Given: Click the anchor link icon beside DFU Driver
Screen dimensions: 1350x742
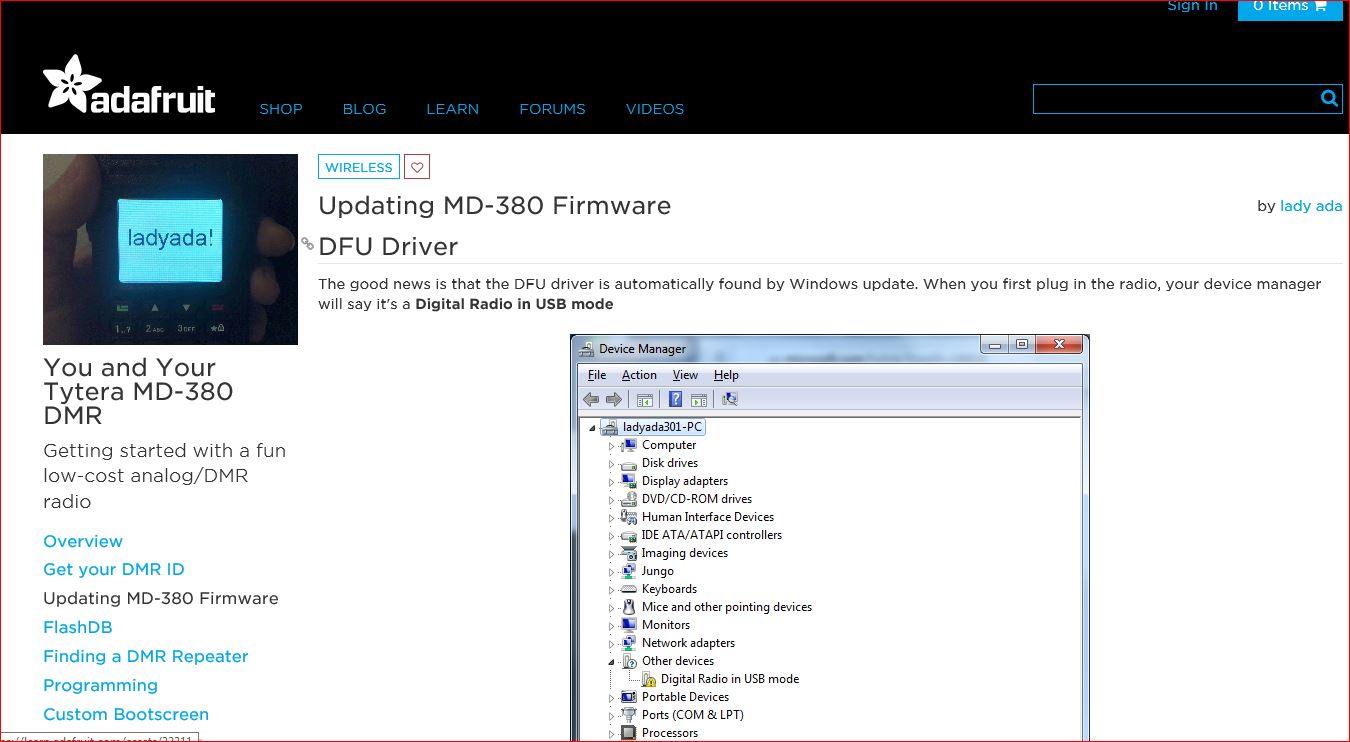Looking at the screenshot, I should click(x=307, y=243).
